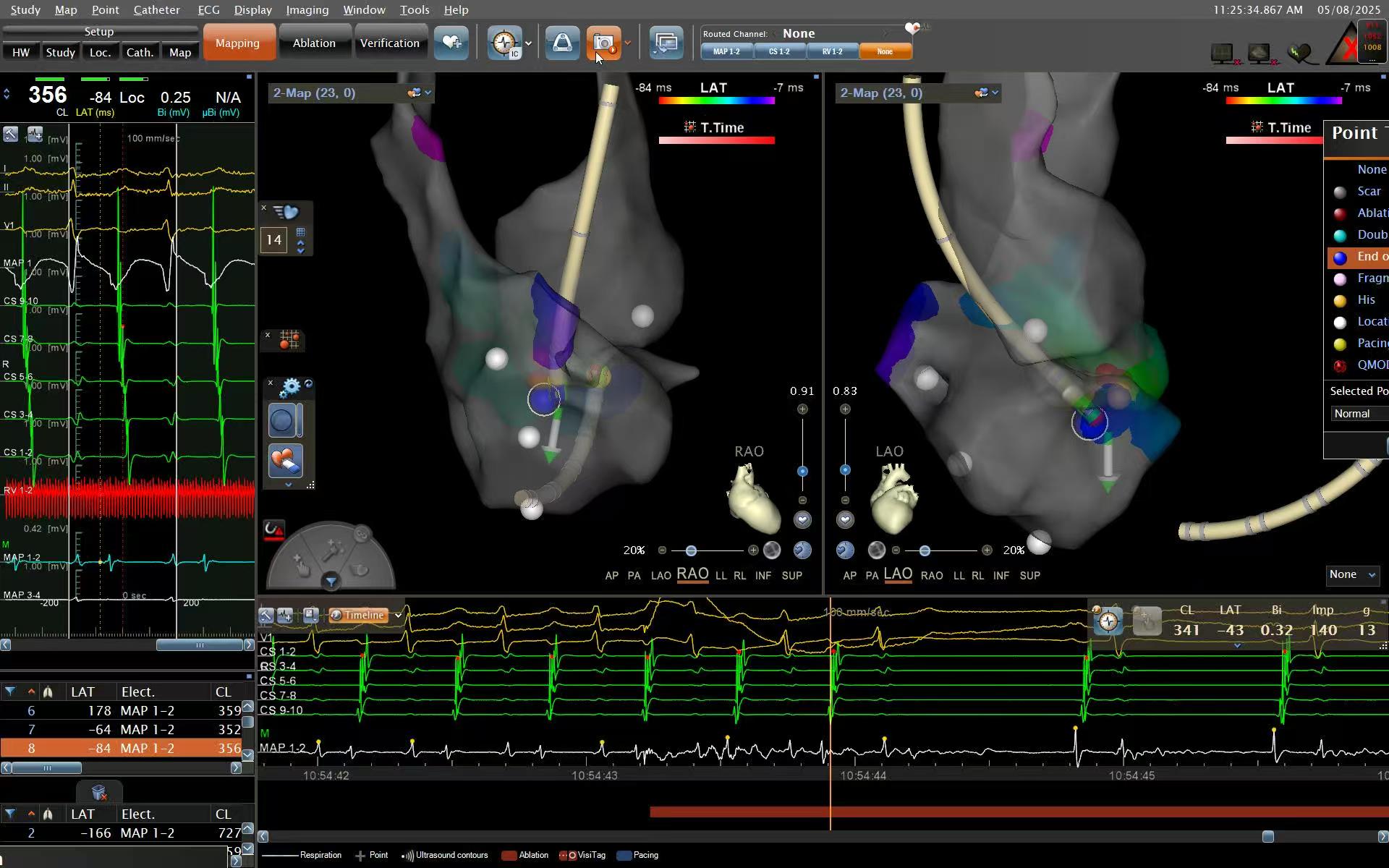
Task: Click the add heart map icon
Action: [451, 43]
